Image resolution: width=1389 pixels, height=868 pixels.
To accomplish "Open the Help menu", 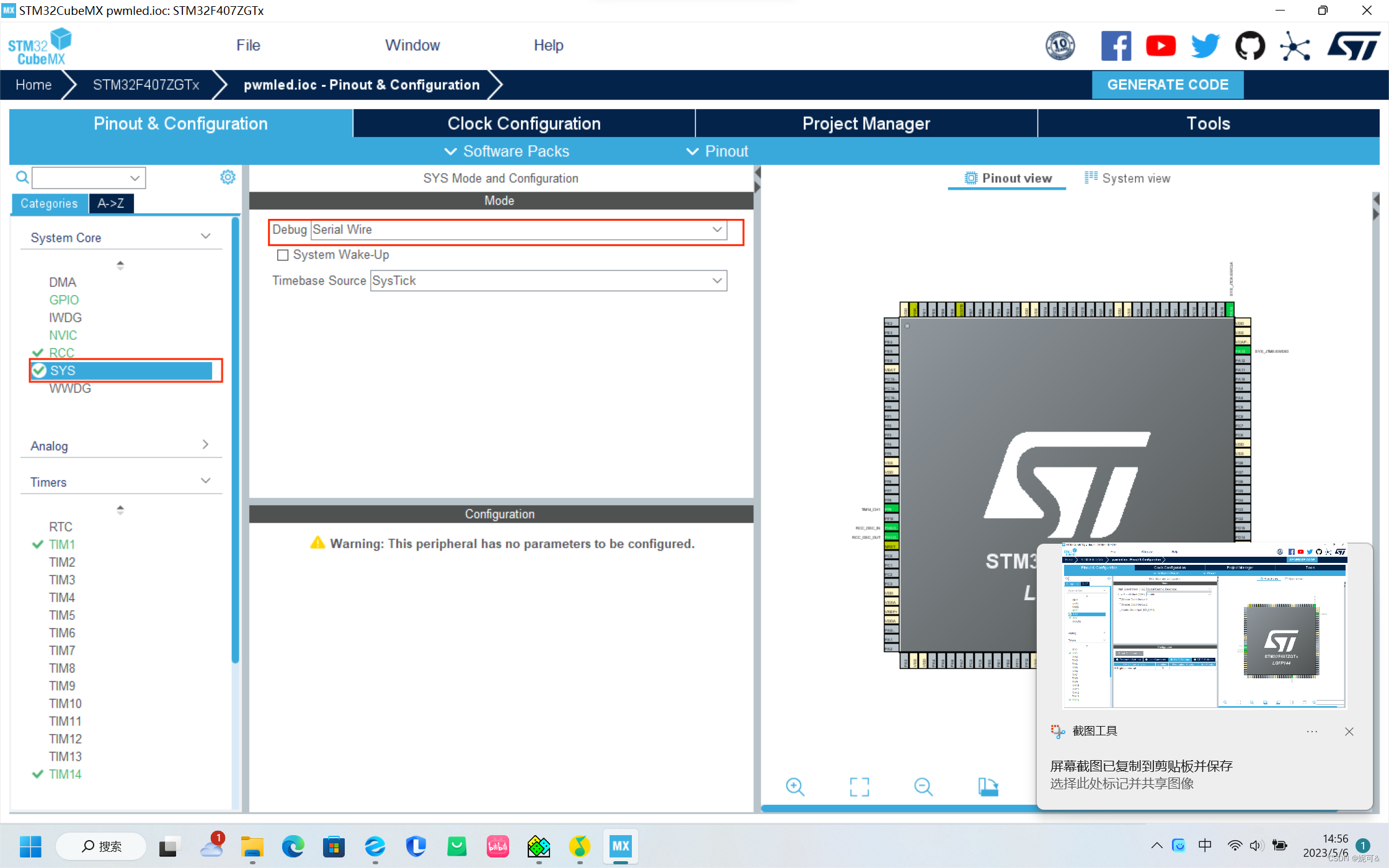I will [x=548, y=45].
